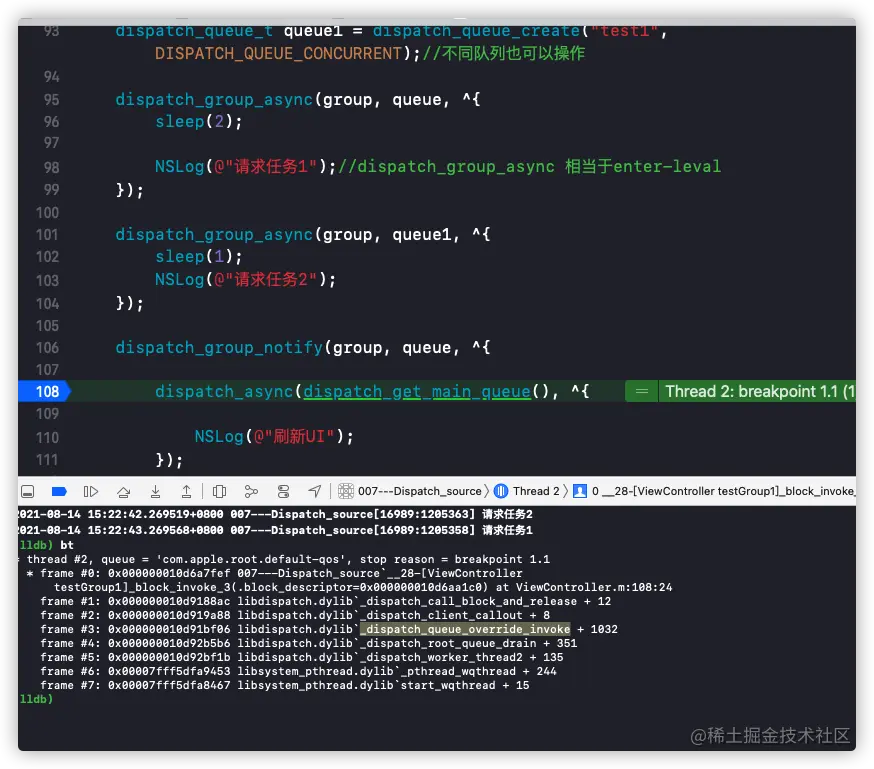Click the 'thread #2, queue' stop reason line

pyautogui.click(x=284, y=559)
